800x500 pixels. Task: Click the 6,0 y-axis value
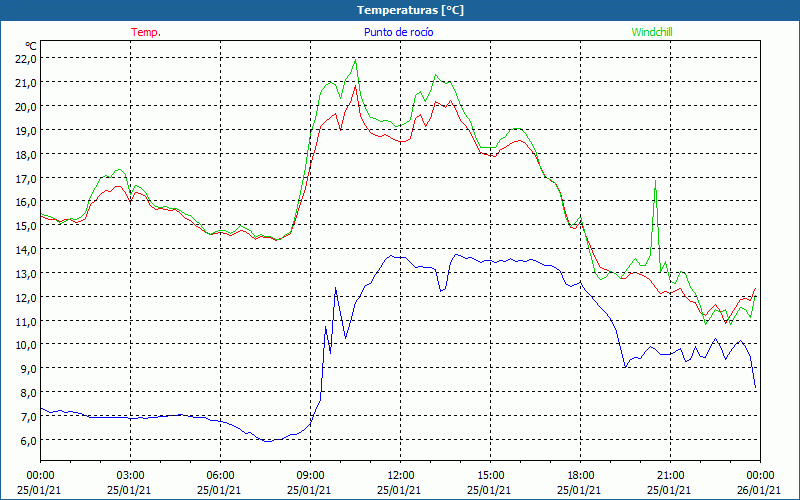pyautogui.click(x=29, y=440)
